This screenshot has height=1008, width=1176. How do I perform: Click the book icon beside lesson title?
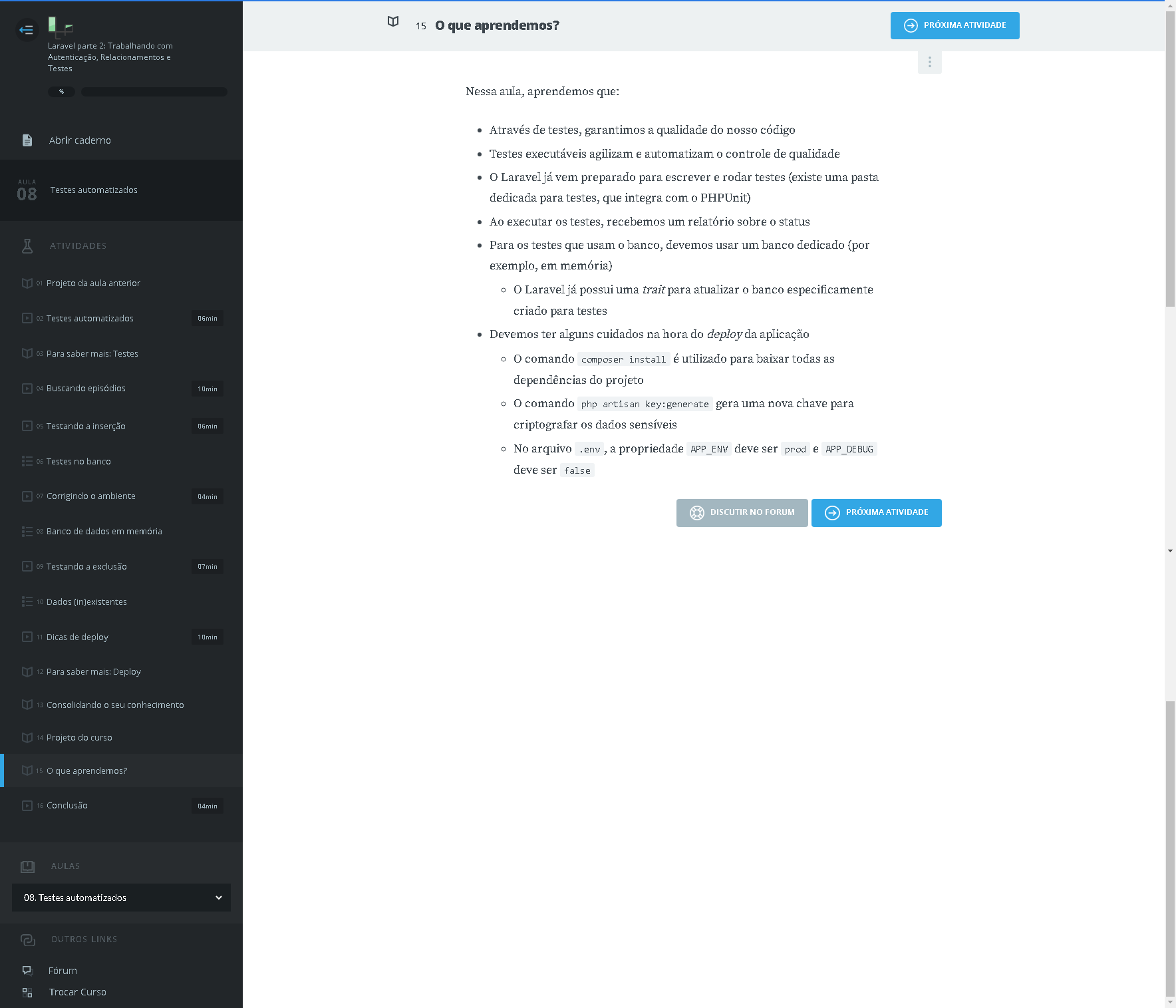pos(393,22)
